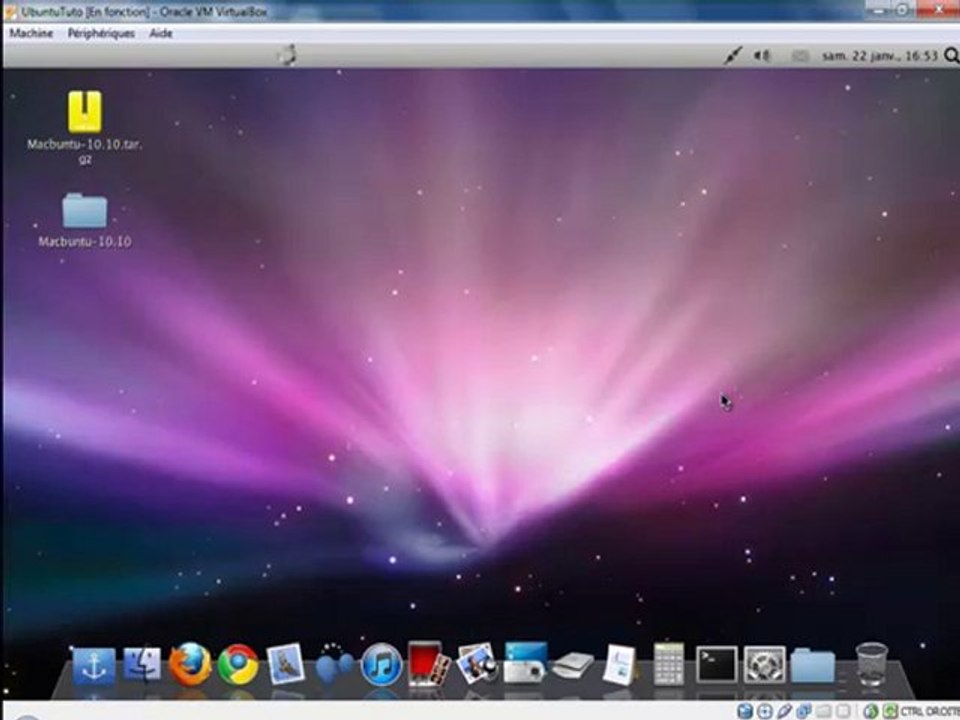
Task: Launch the Terminal from the dock
Action: click(x=716, y=664)
